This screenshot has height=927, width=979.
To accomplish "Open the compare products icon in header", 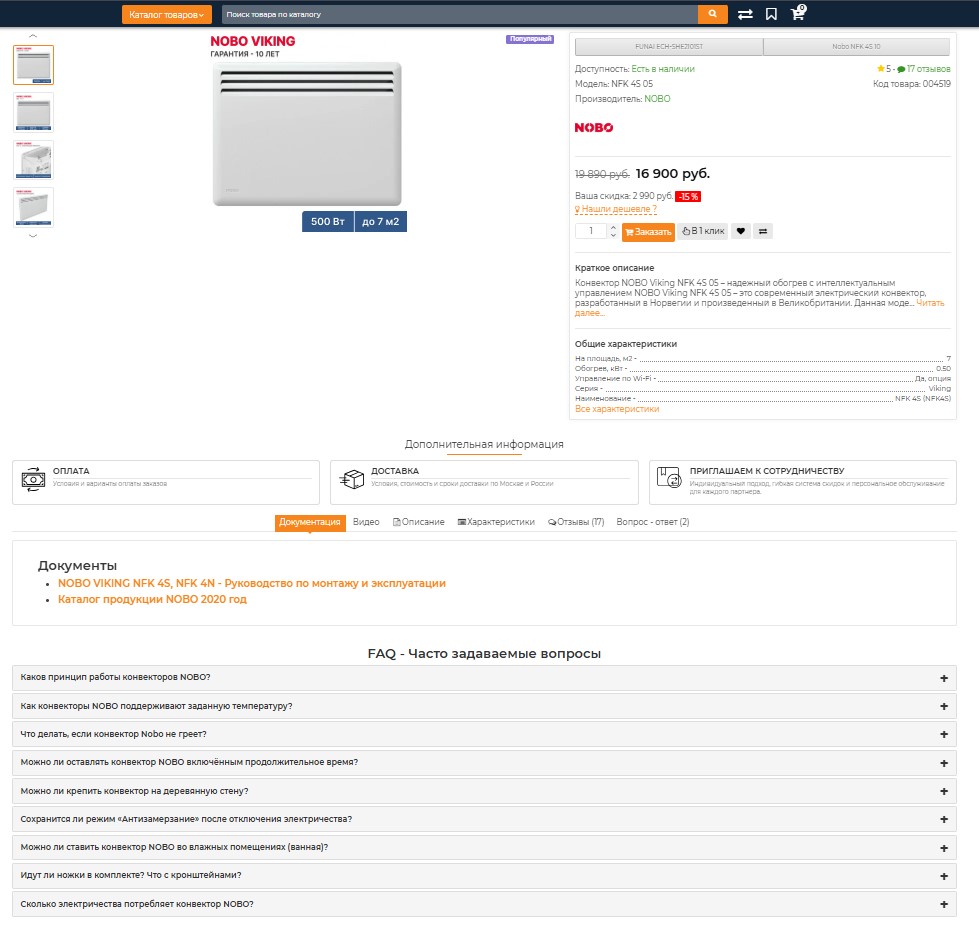I will (745, 14).
